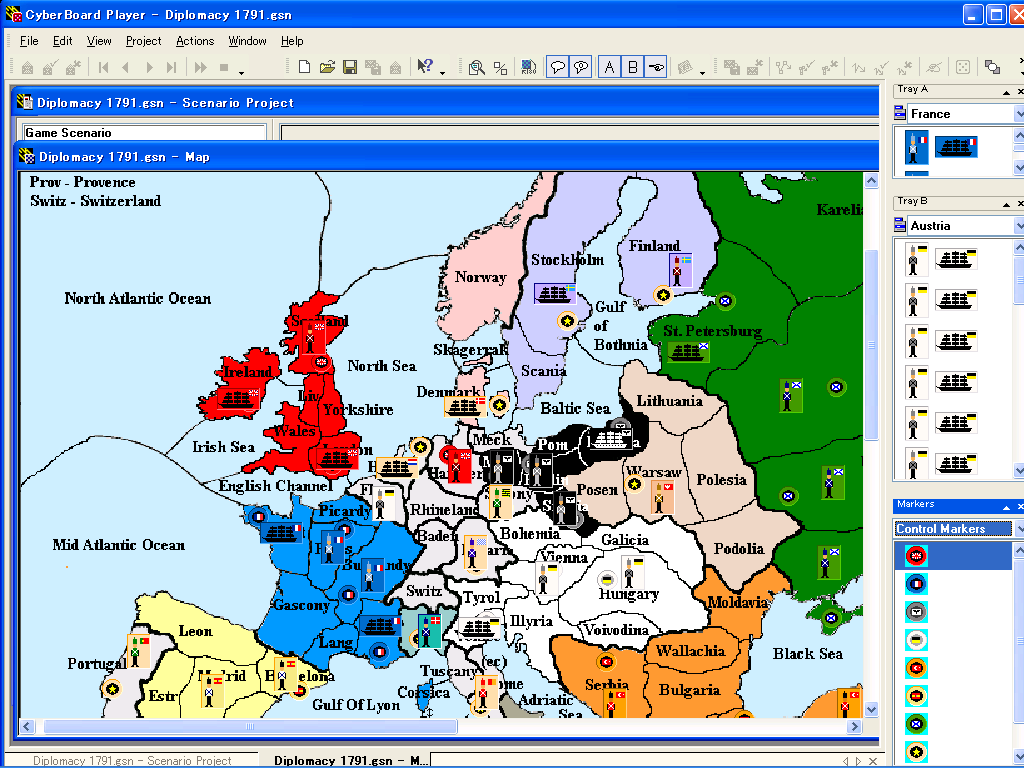Open the Help menu

292,40
